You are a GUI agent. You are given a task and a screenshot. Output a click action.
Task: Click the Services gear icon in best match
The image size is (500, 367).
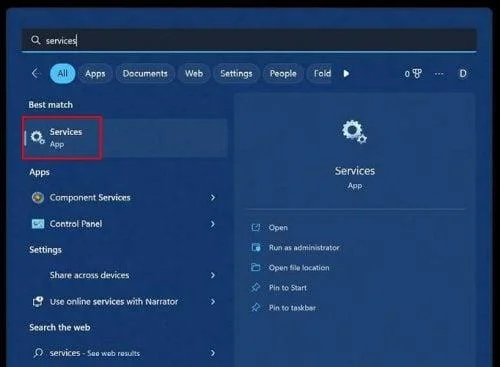(37, 137)
